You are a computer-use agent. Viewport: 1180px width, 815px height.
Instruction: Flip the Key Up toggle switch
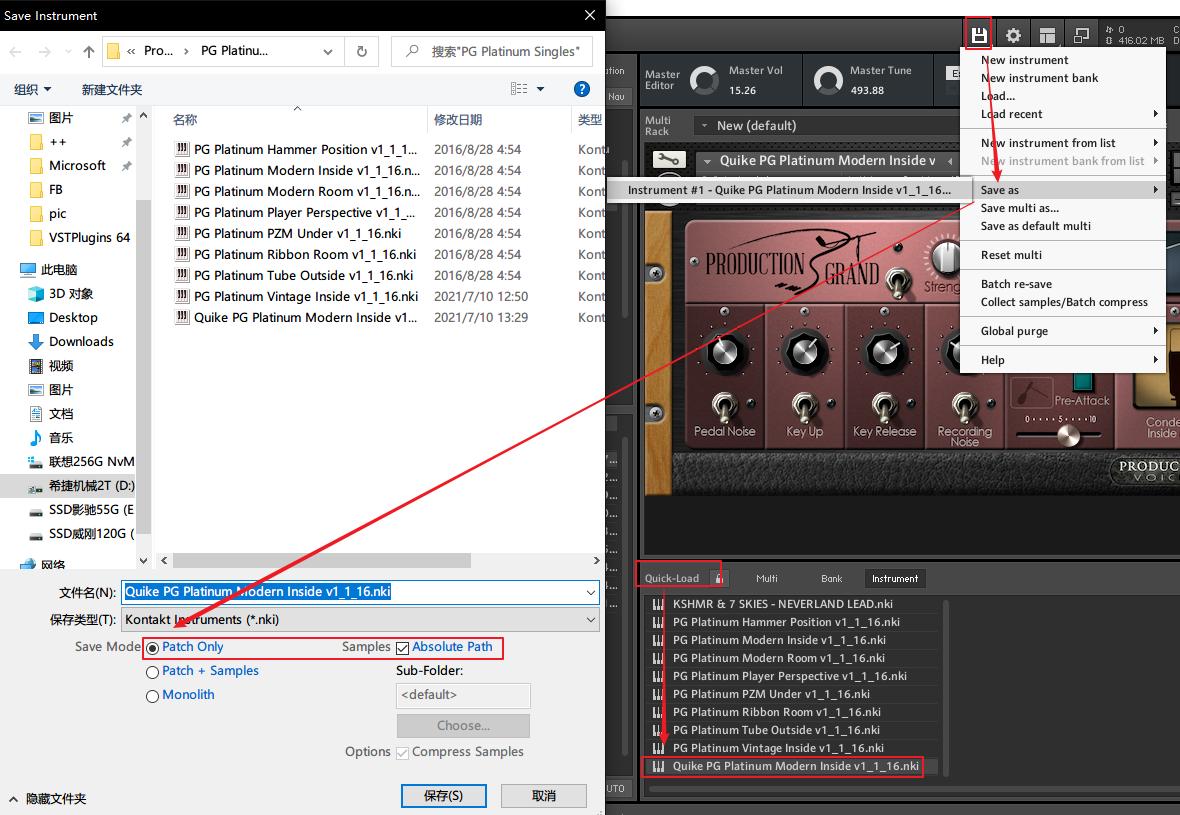[x=804, y=407]
